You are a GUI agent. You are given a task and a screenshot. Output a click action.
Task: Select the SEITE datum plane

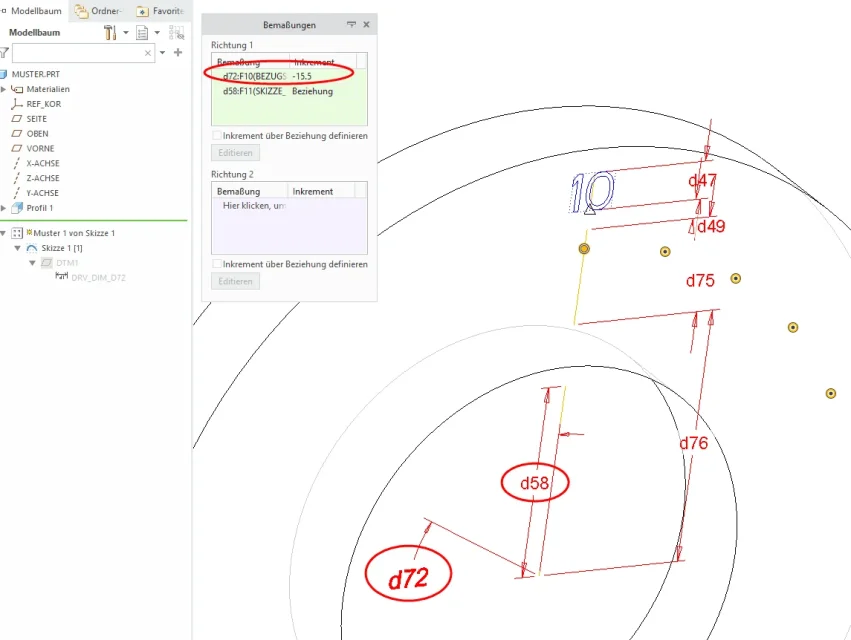pyautogui.click(x=36, y=119)
